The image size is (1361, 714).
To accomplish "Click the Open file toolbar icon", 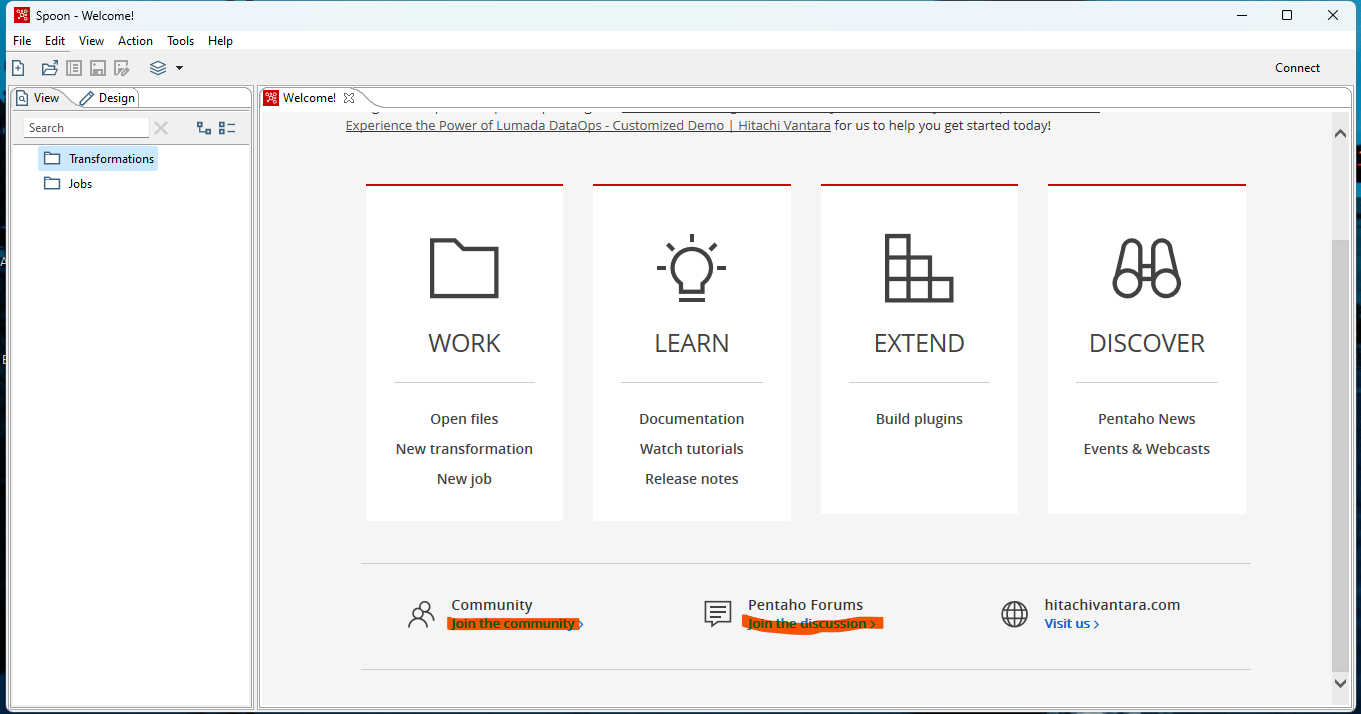I will (49, 68).
